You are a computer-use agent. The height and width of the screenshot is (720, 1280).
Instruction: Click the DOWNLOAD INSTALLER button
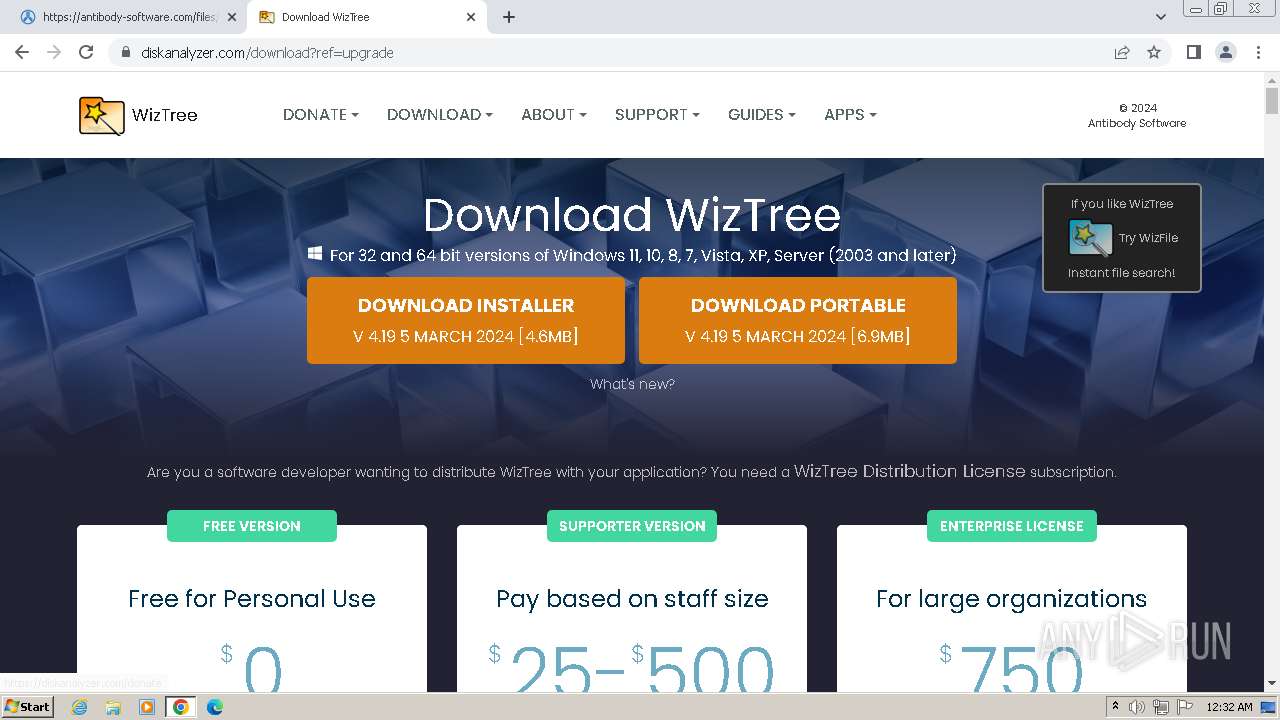[x=466, y=320]
